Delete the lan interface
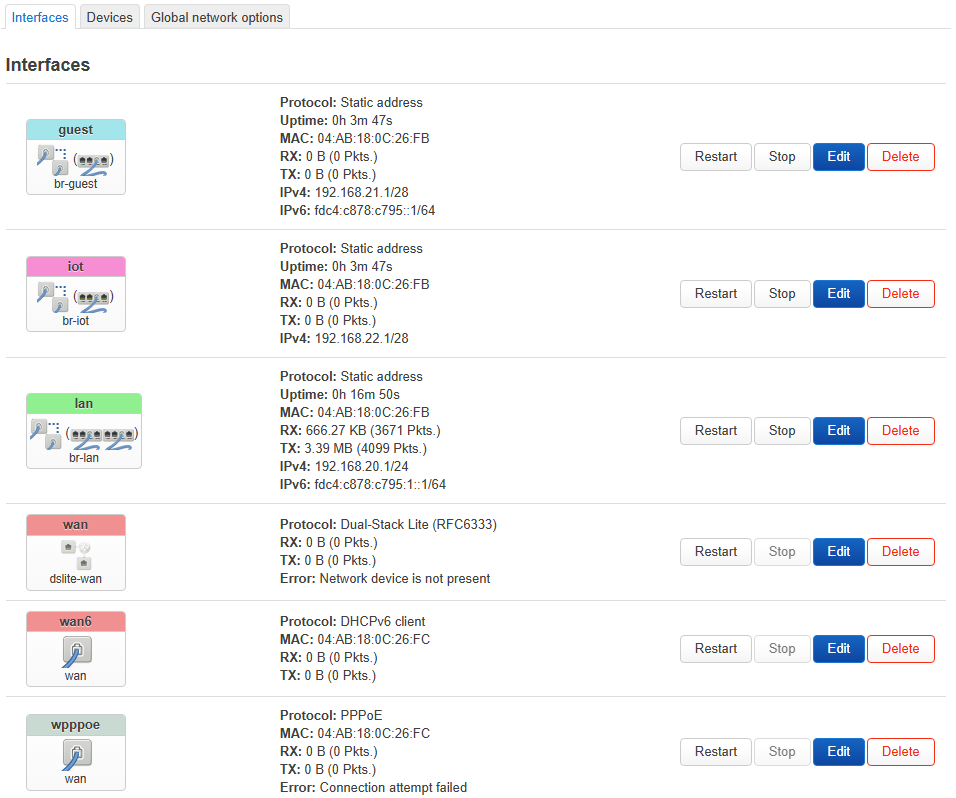Viewport: 956px width, 798px height. [x=901, y=431]
